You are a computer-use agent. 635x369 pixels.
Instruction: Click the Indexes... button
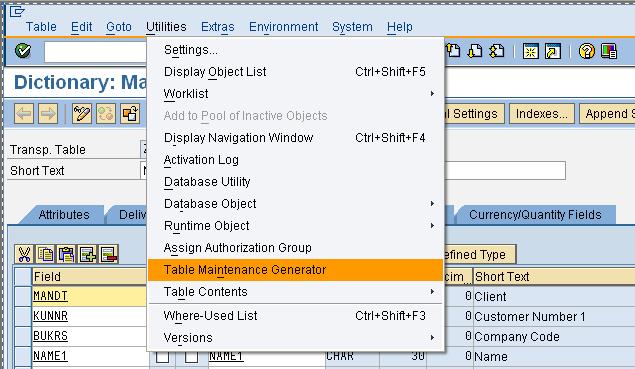click(541, 114)
